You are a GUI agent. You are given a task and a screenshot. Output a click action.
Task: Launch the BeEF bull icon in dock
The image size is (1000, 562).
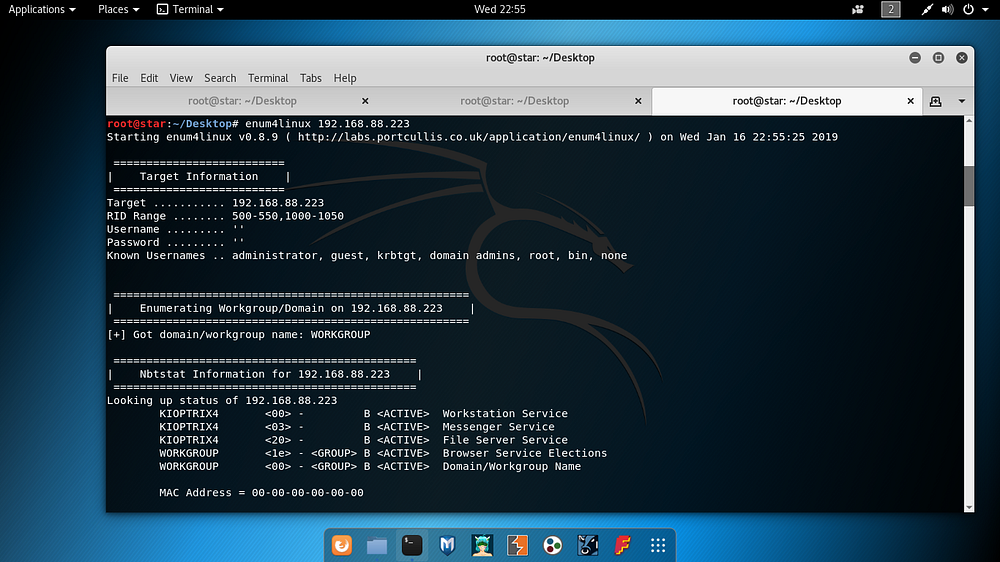[x=587, y=545]
